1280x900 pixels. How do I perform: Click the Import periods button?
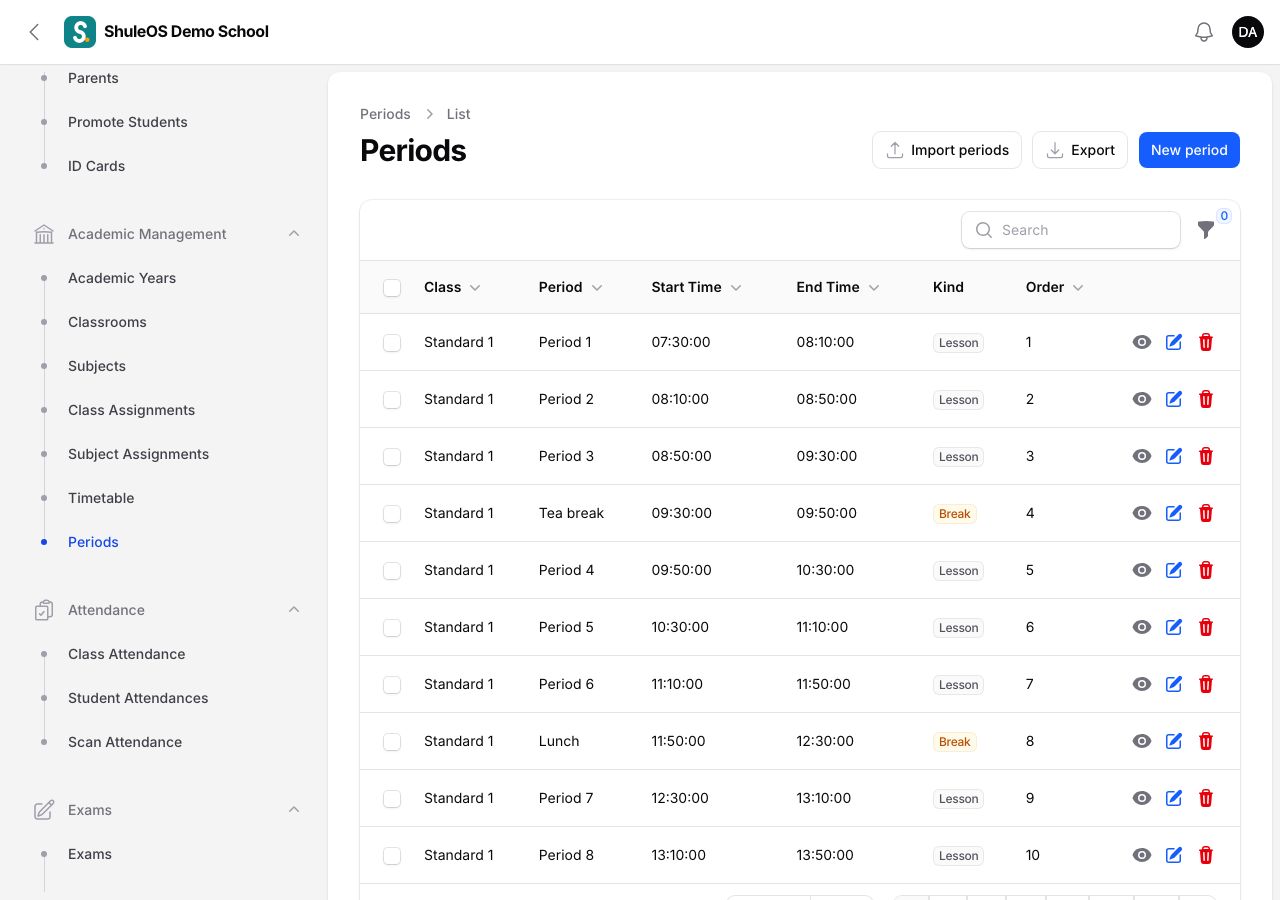[947, 150]
